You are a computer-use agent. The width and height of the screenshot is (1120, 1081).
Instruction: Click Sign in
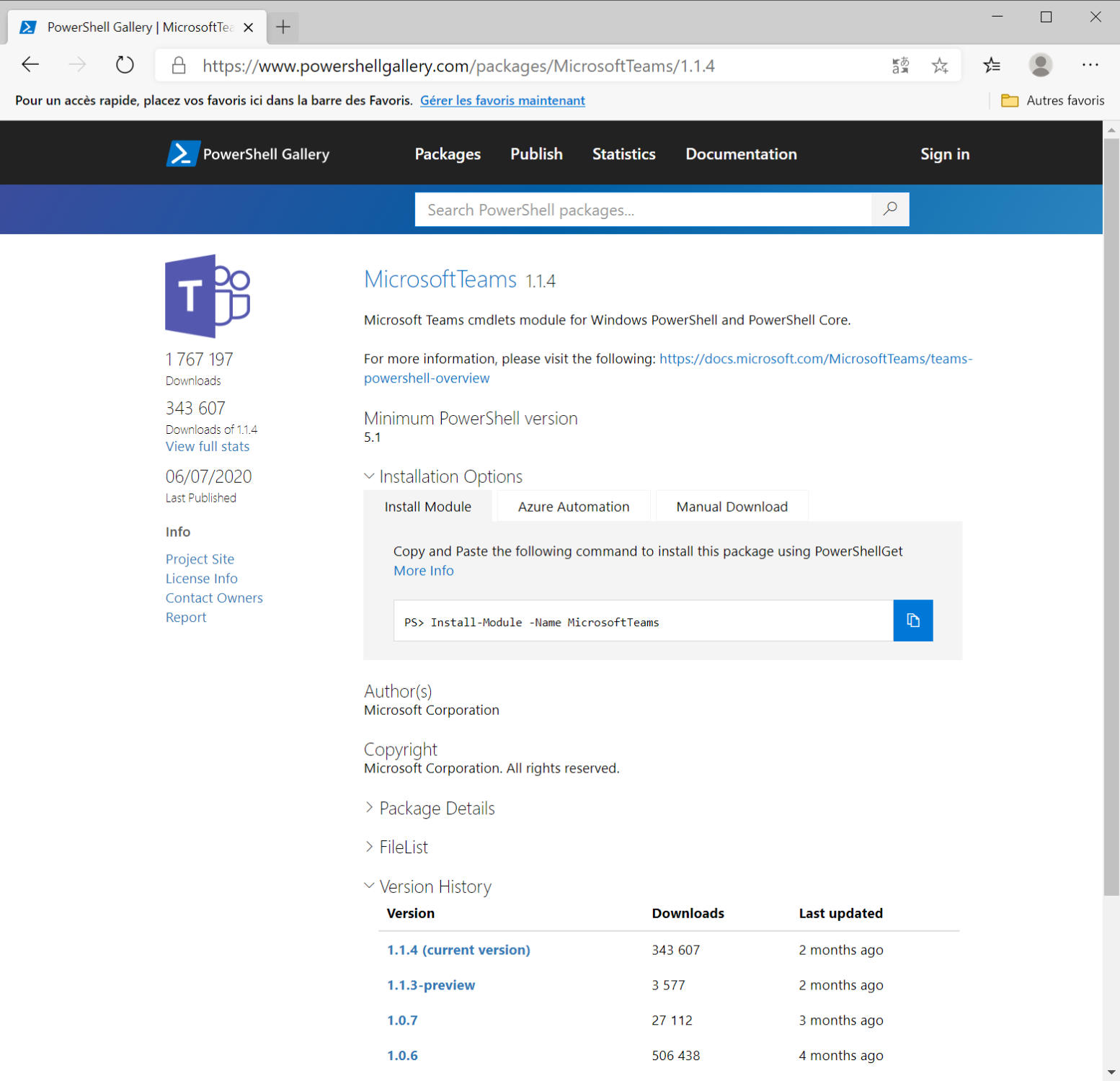(x=945, y=154)
